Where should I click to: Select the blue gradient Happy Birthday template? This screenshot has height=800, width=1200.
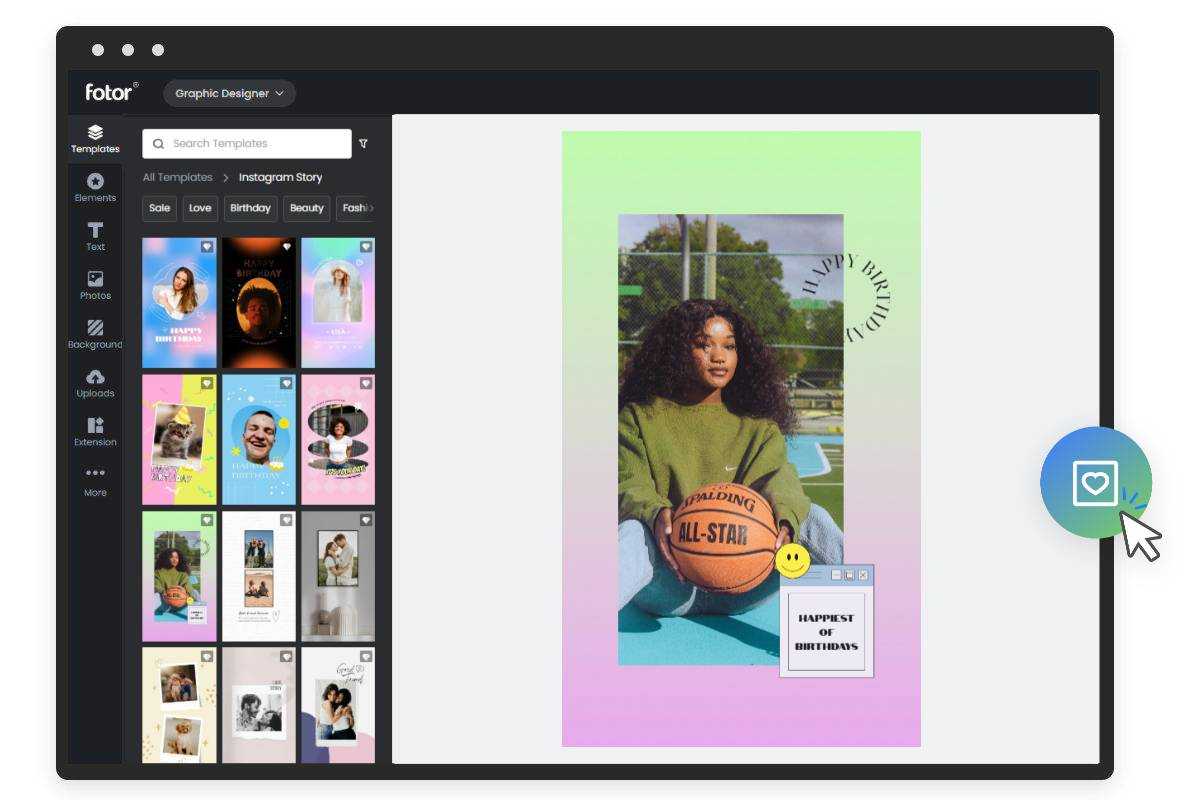tap(179, 303)
